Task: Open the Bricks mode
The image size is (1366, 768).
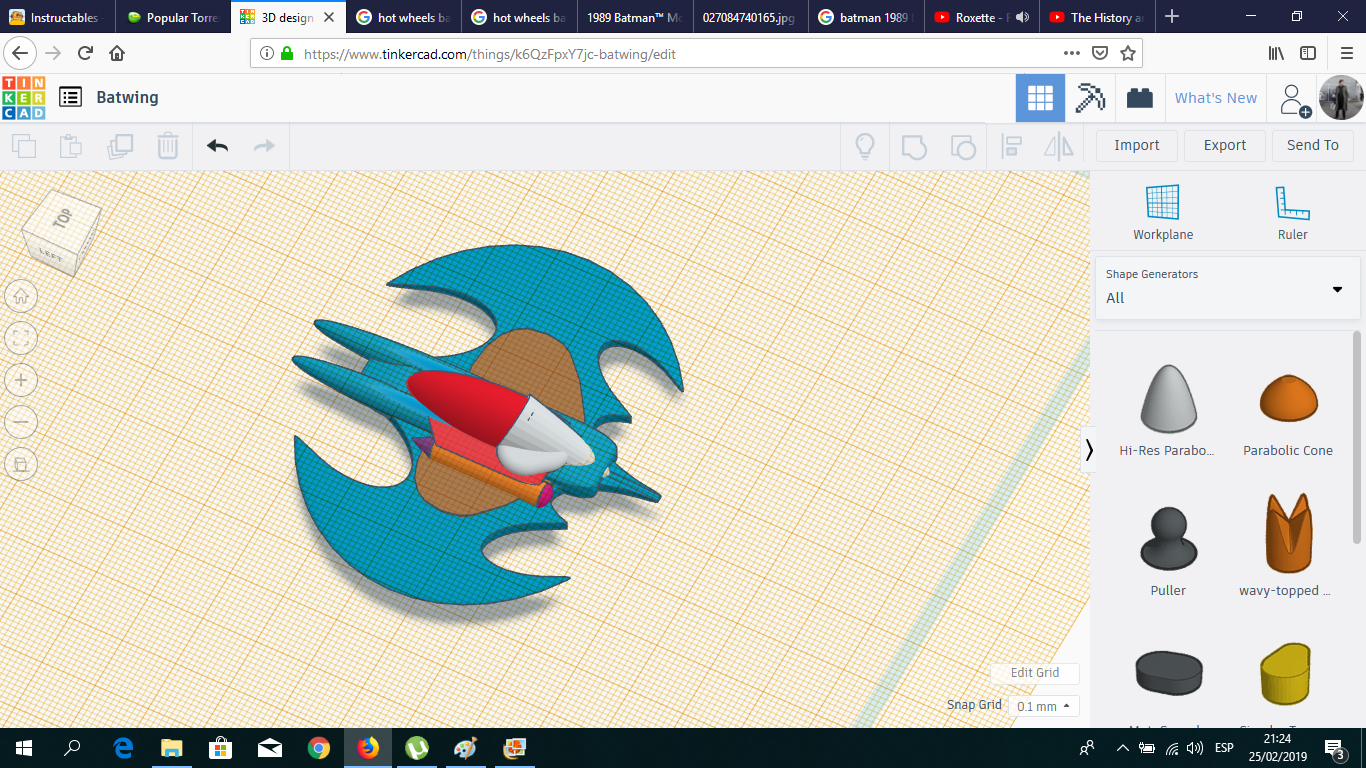Action: [1140, 98]
